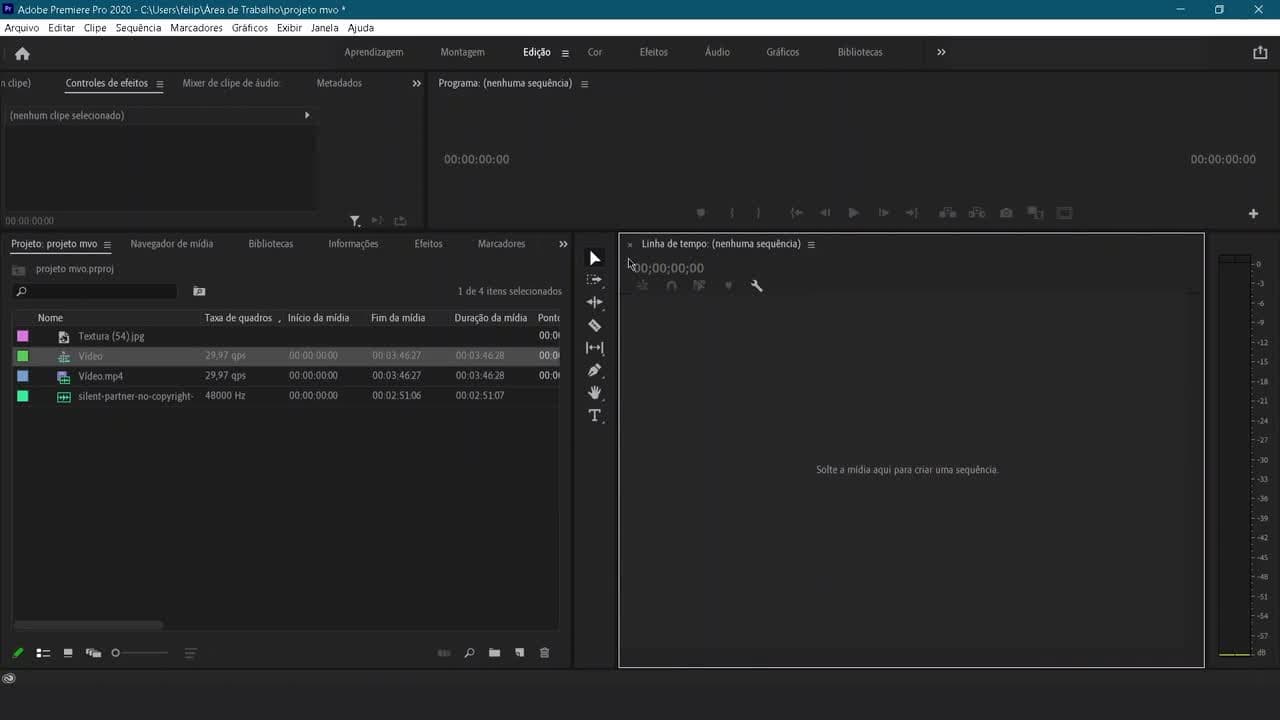Viewport: 1280px width, 720px height.
Task: Click the Lift button in Program monitor
Action: pyautogui.click(x=947, y=213)
